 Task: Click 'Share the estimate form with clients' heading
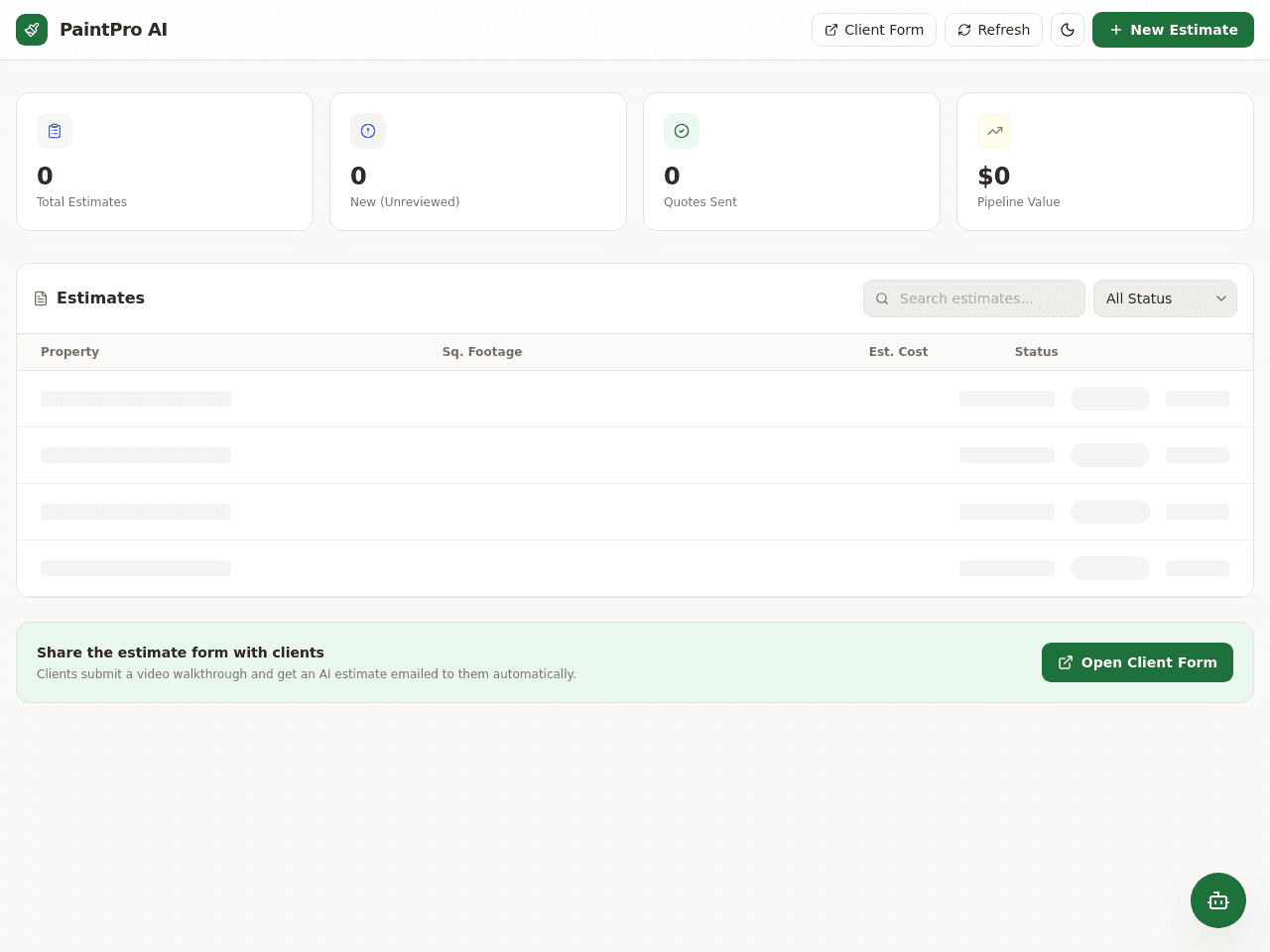coord(181,653)
